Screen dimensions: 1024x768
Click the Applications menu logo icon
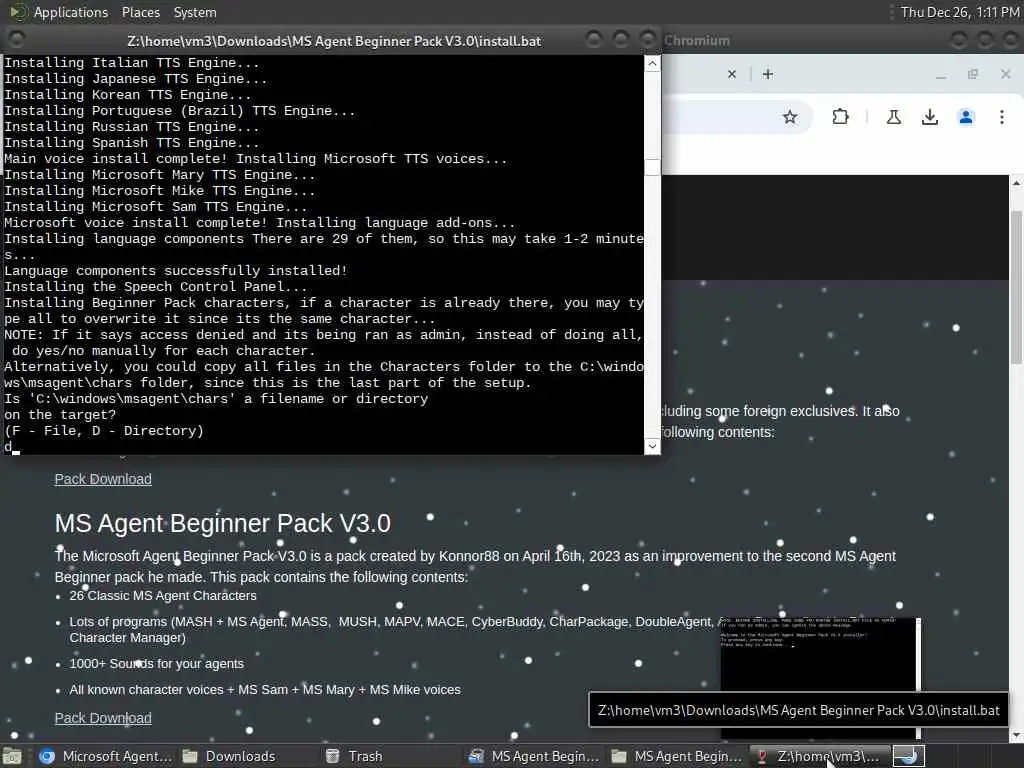pyautogui.click(x=17, y=12)
